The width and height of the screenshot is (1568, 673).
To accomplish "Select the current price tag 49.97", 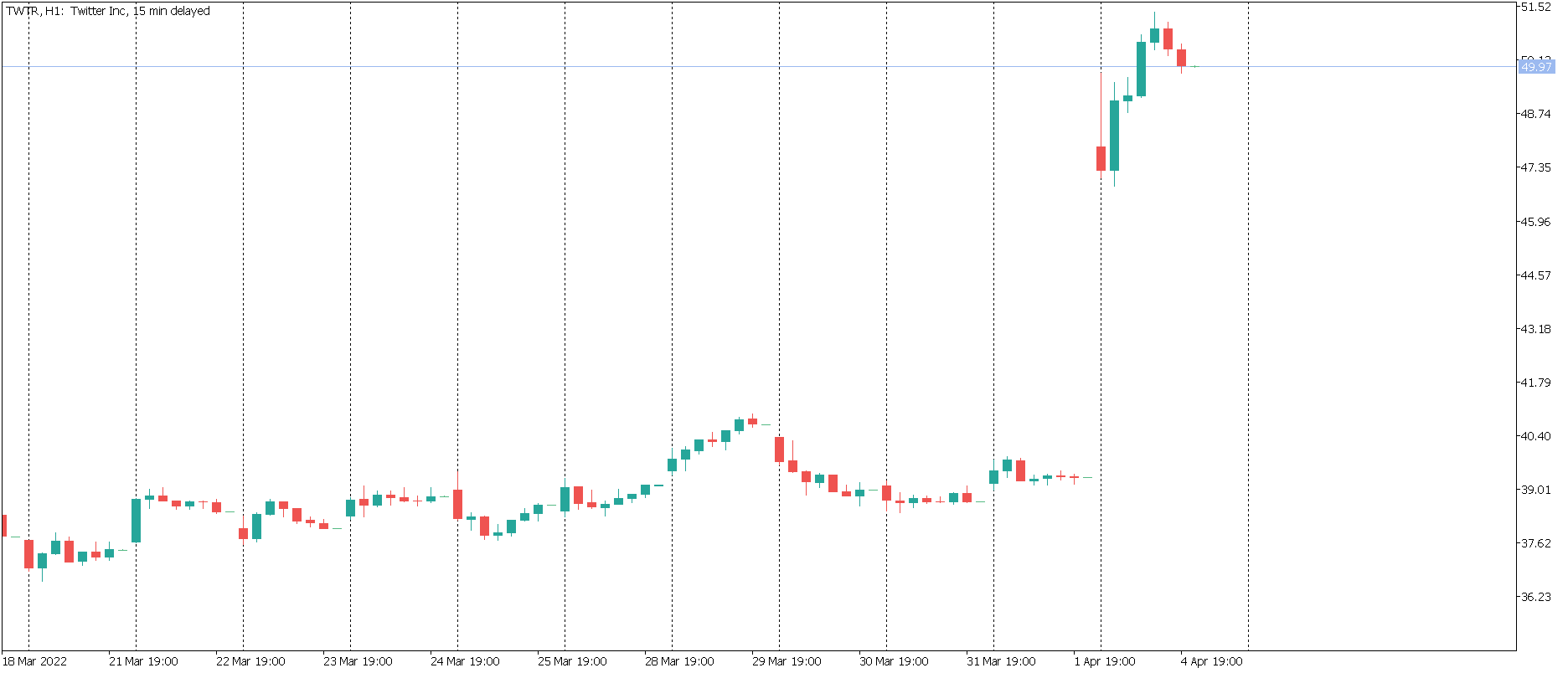I will [x=1536, y=67].
